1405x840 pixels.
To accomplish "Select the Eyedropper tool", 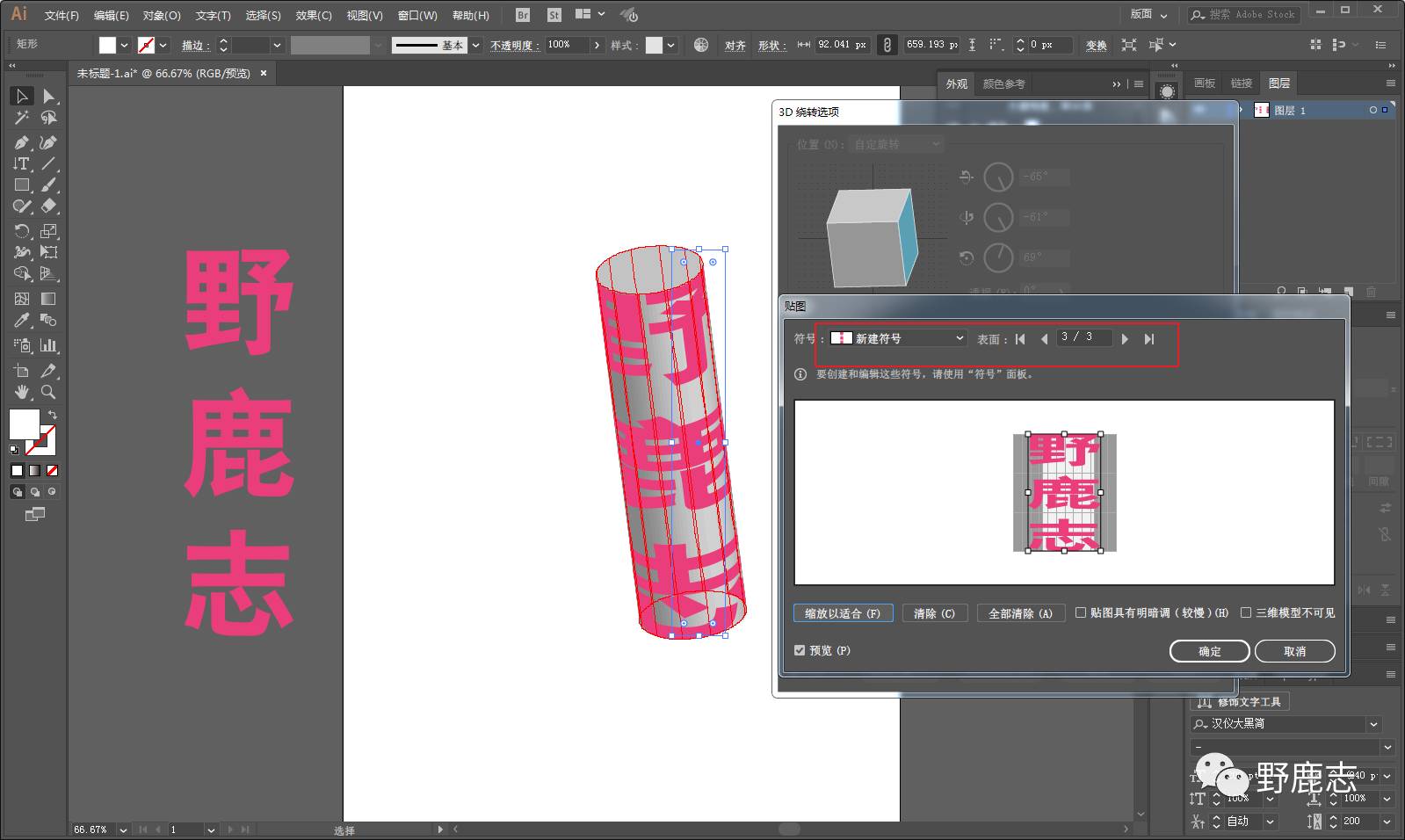I will coord(22,321).
